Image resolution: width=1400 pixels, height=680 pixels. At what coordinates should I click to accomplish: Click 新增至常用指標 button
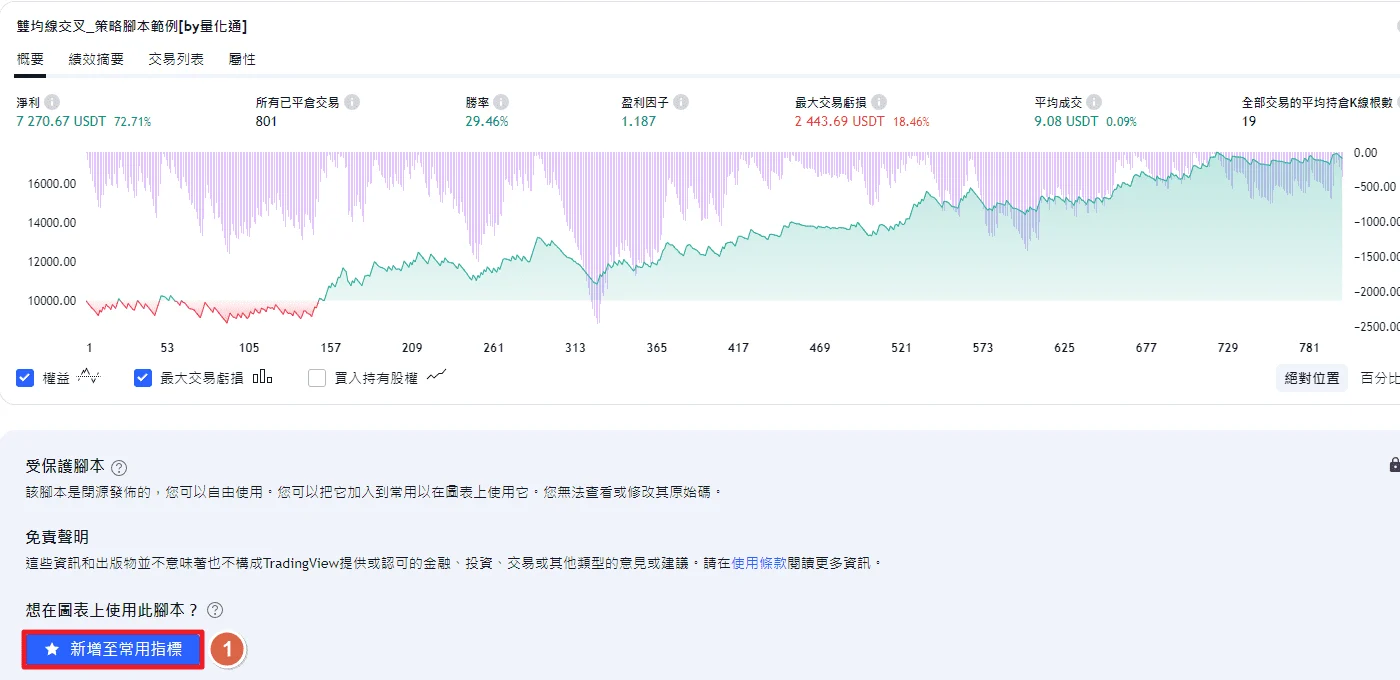113,649
